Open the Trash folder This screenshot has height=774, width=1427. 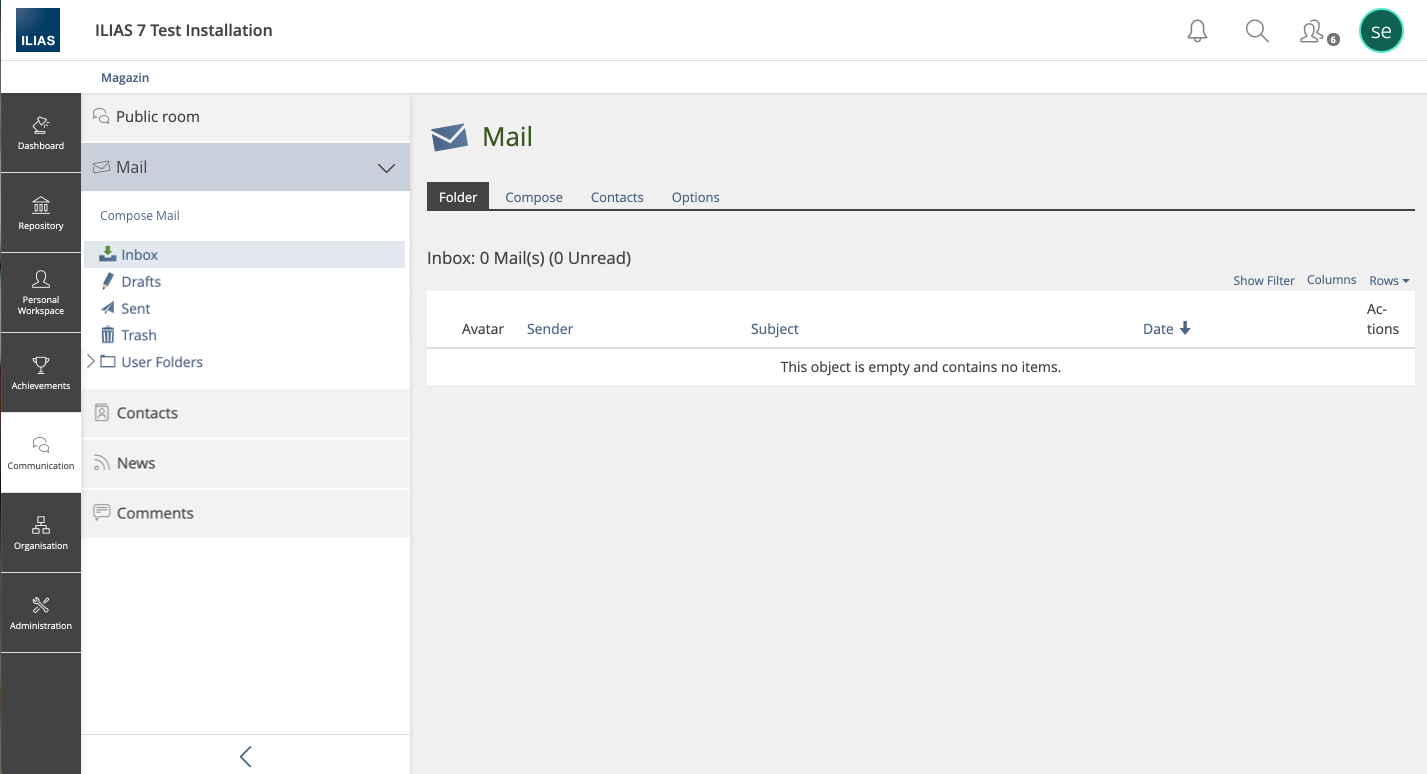[139, 335]
